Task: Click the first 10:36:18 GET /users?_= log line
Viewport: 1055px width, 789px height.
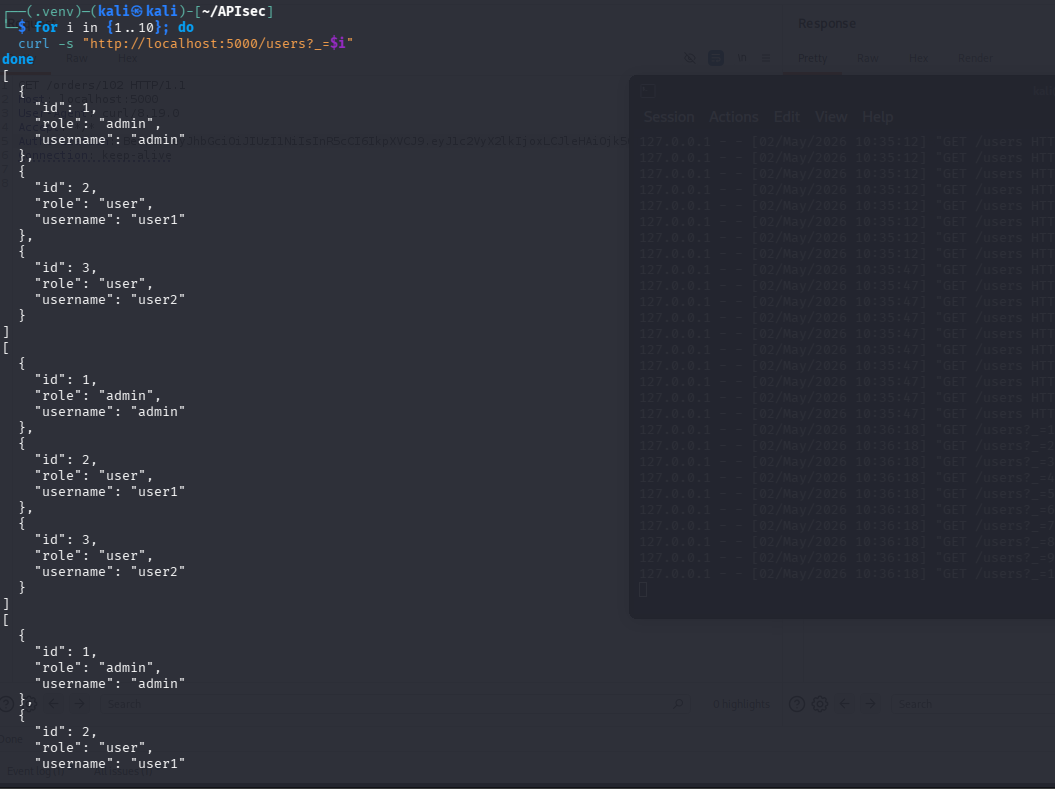Action: coord(846,430)
